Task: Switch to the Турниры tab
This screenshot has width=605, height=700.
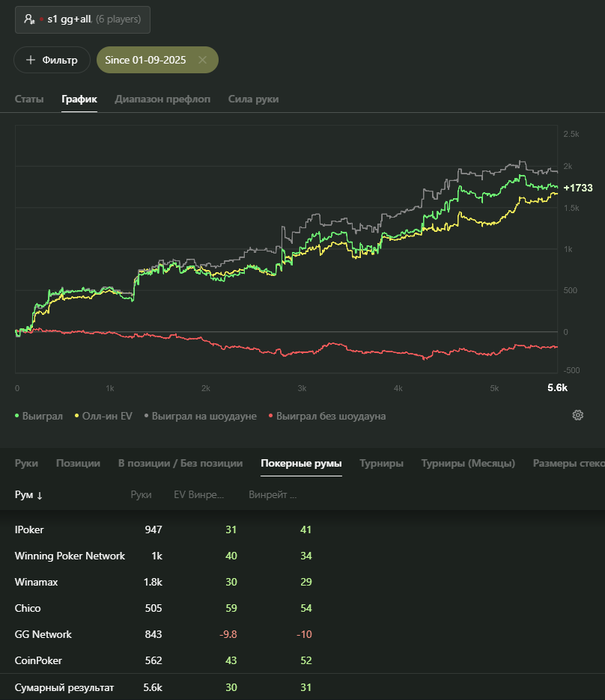Action: click(x=382, y=463)
